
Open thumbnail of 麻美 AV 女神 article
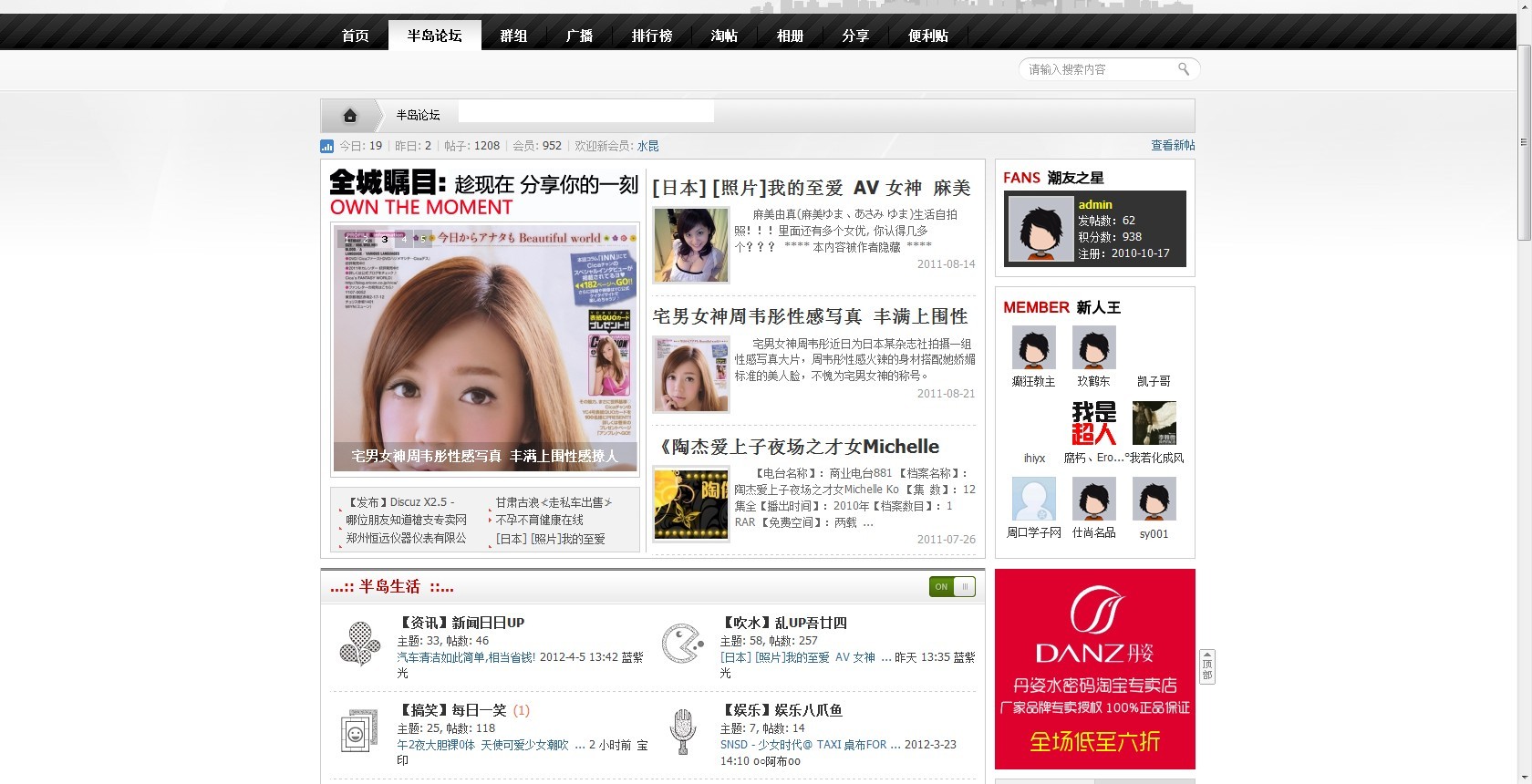coord(691,245)
